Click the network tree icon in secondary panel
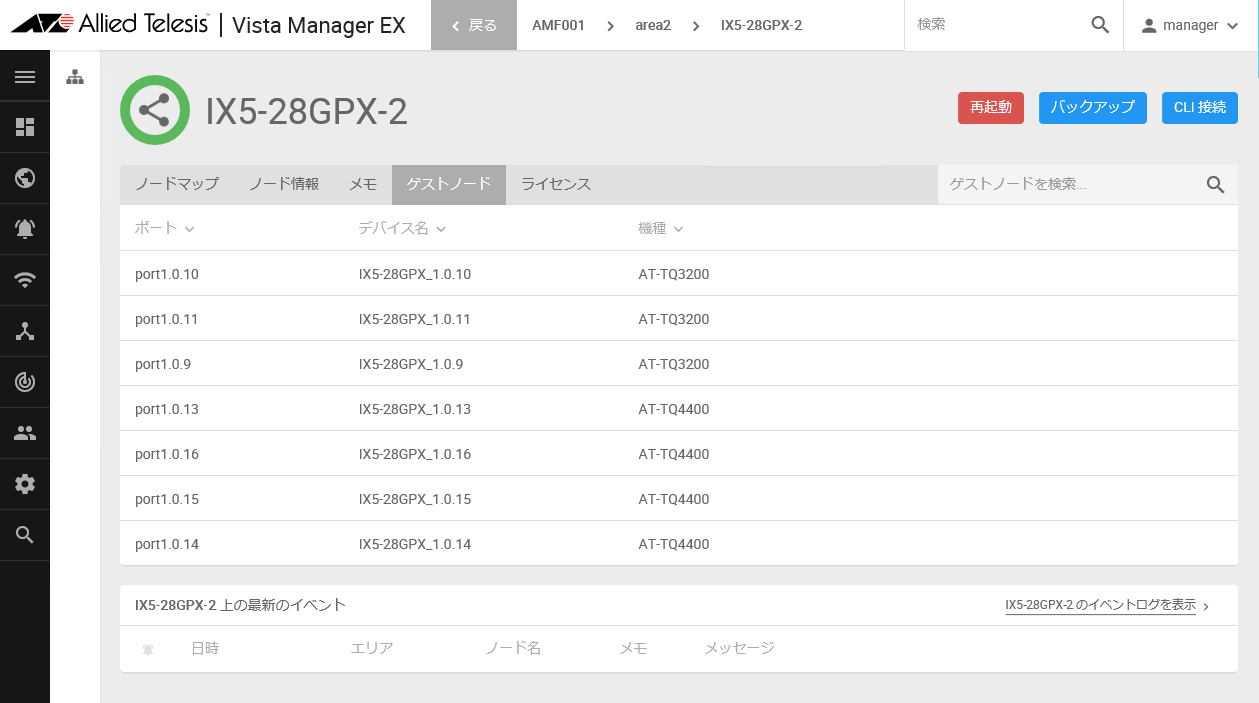 [x=75, y=77]
